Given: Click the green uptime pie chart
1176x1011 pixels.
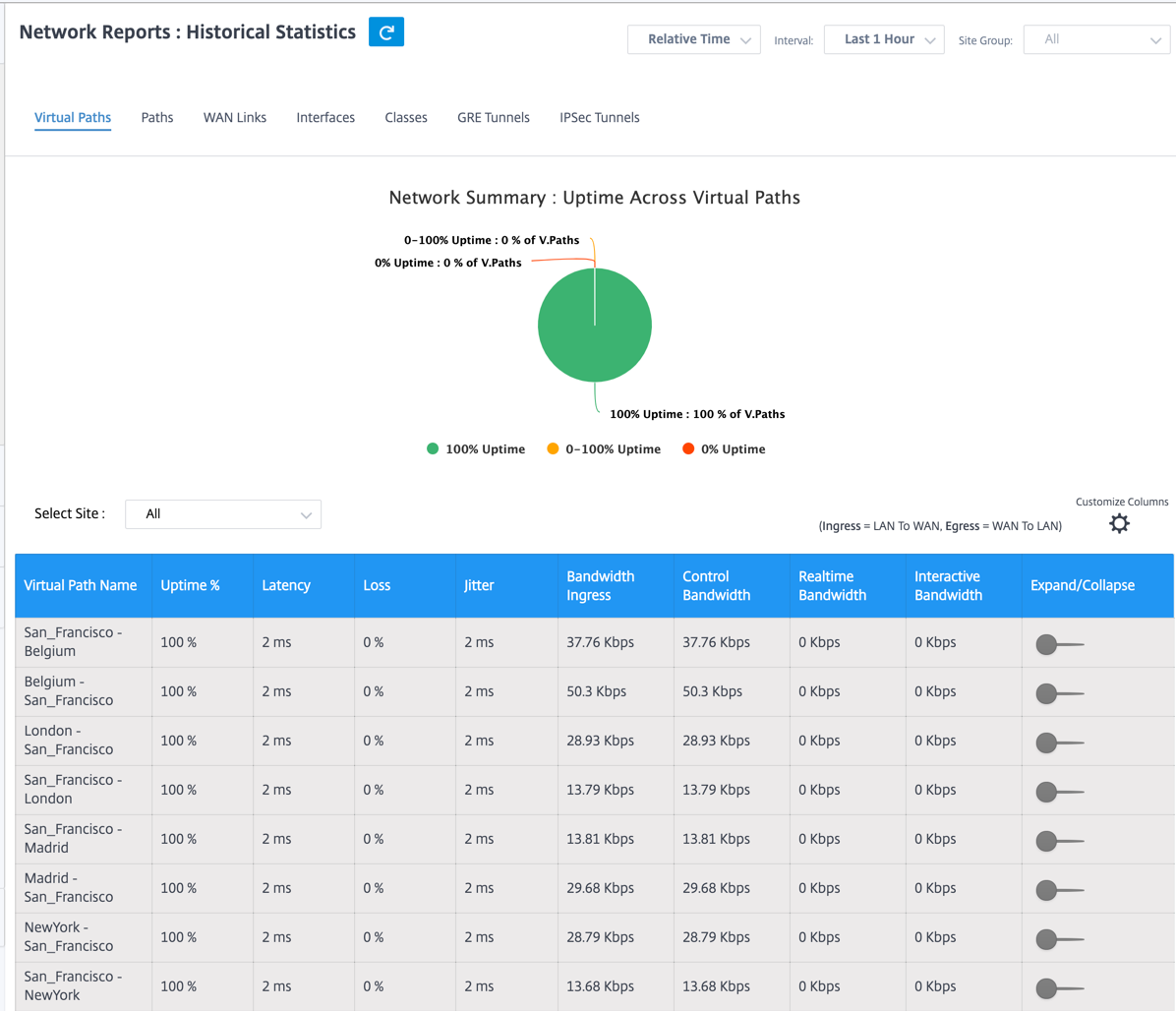Looking at the screenshot, I should pos(595,325).
